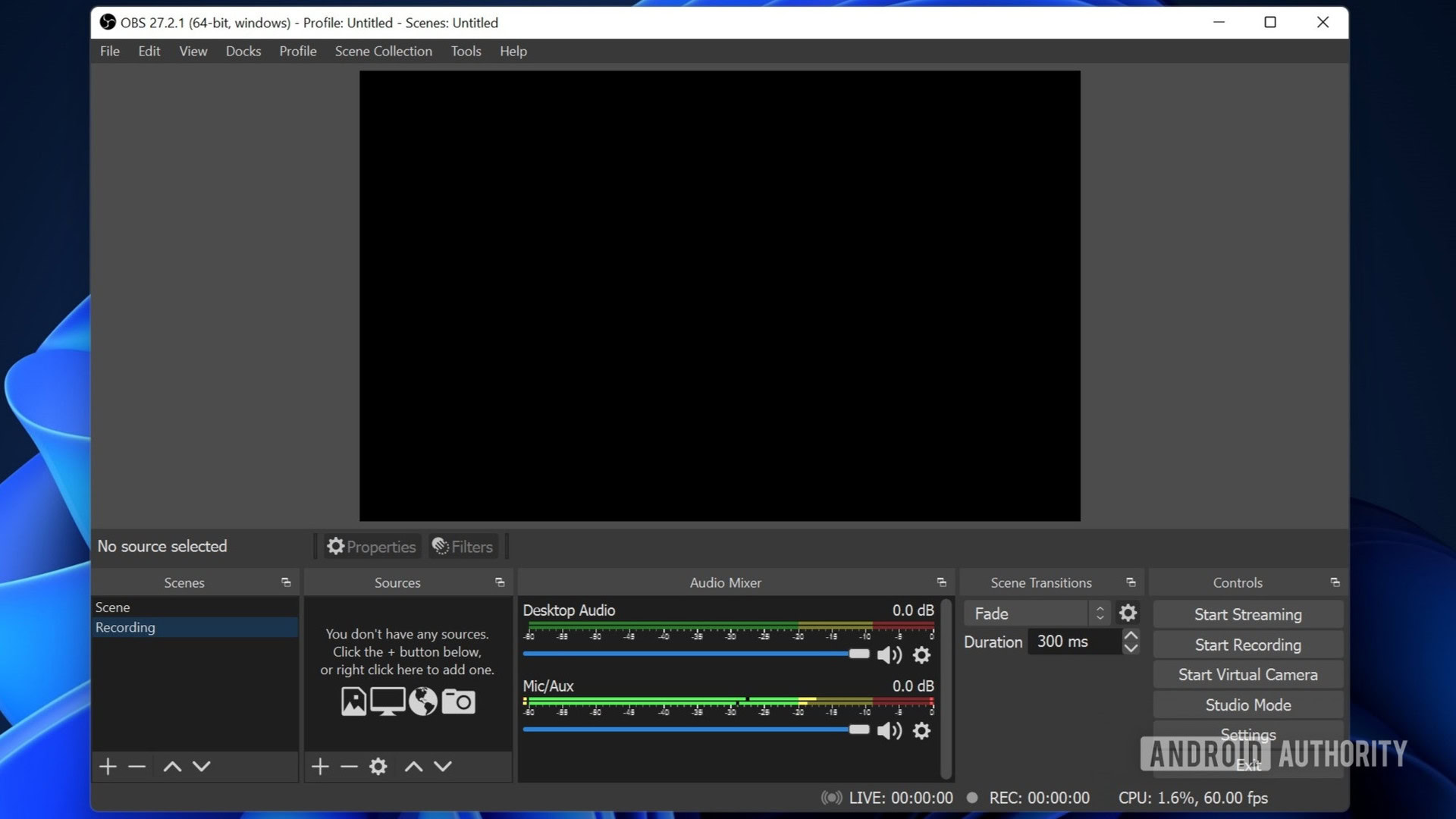Viewport: 1456px width, 819px height.
Task: Open Settings from Controls panel
Action: pyautogui.click(x=1248, y=735)
